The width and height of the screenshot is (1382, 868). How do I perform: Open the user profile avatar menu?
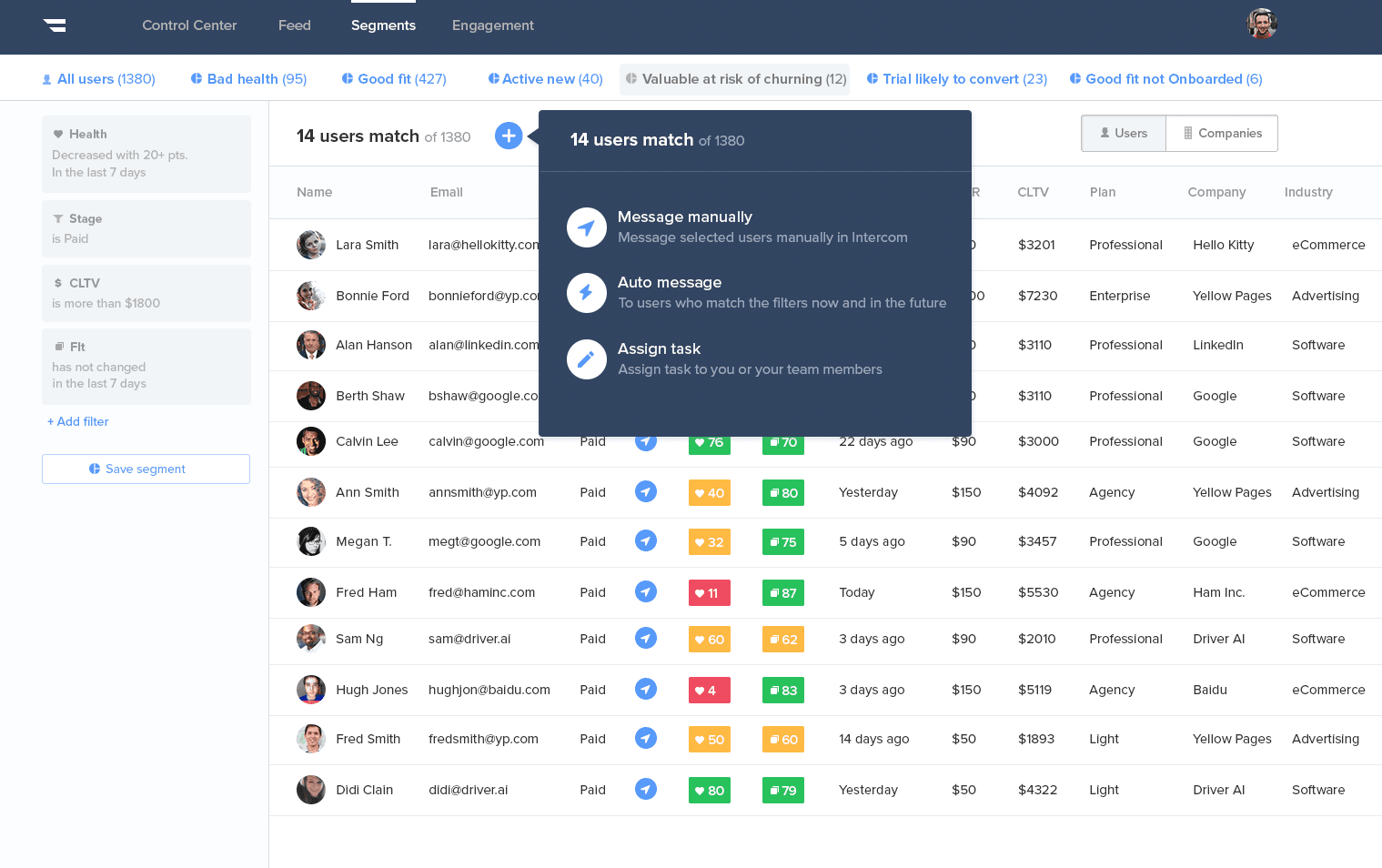1262,24
